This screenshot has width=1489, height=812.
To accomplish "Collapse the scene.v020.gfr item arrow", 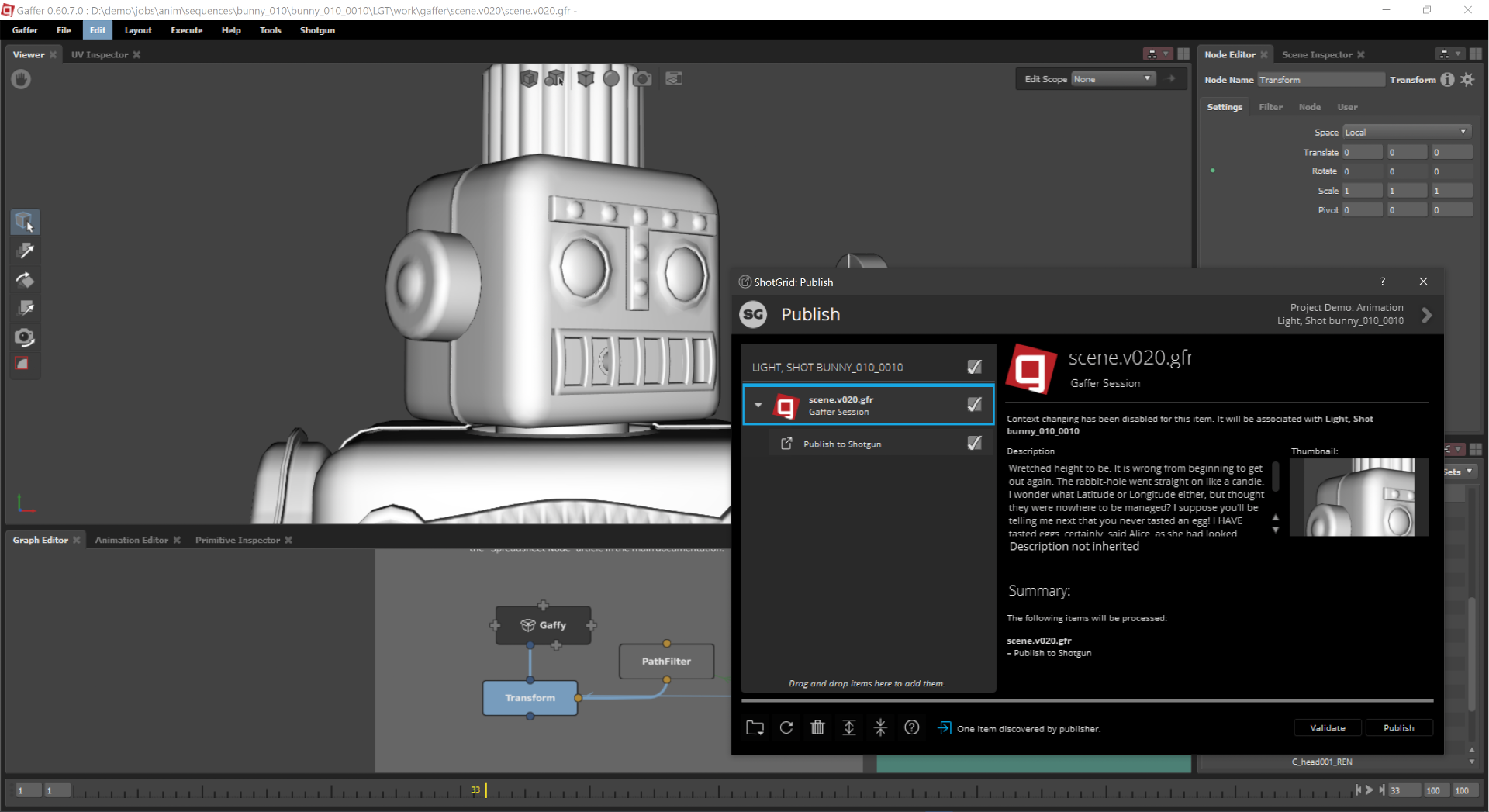I will (758, 405).
